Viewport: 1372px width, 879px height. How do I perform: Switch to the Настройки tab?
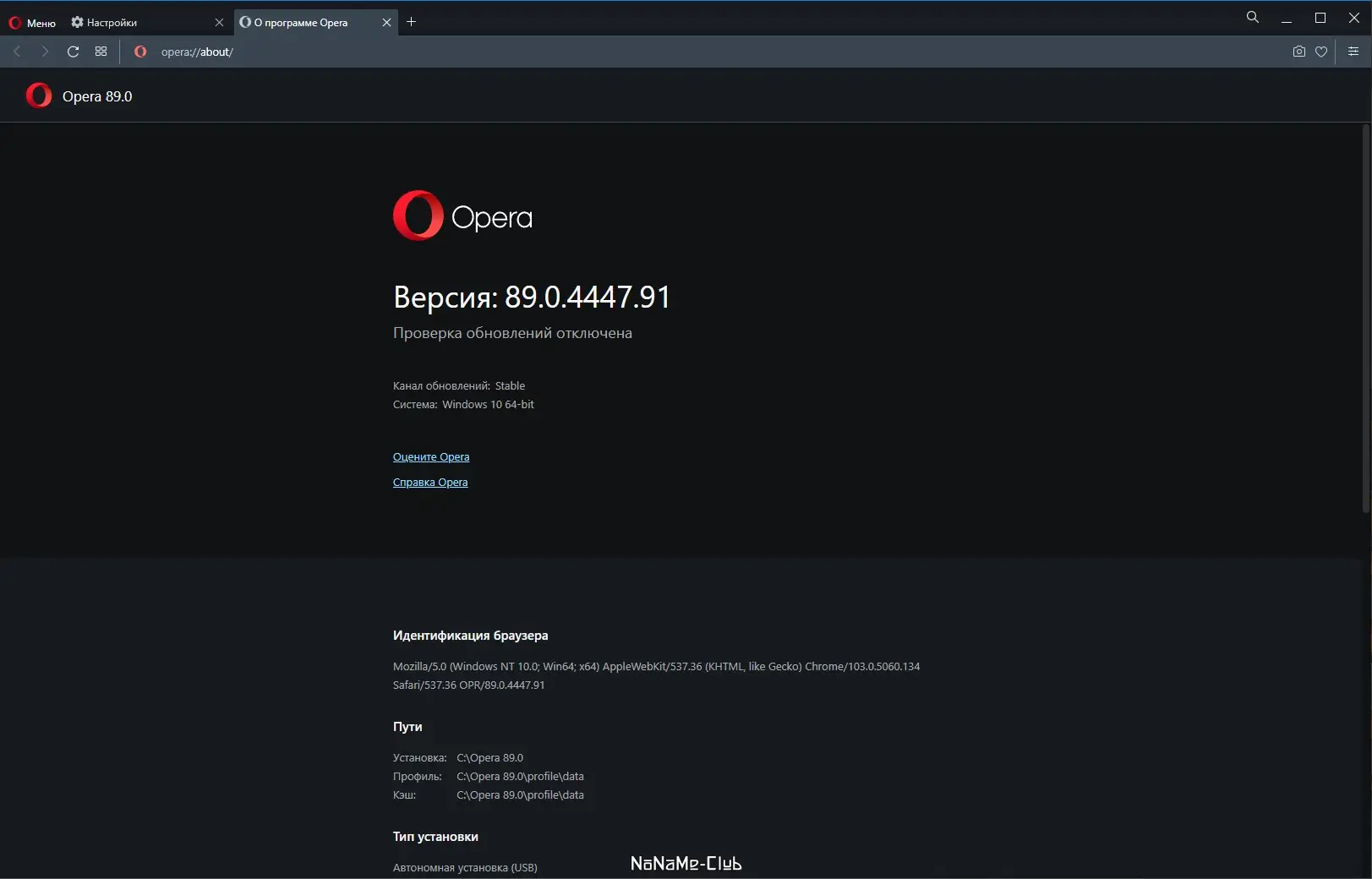click(135, 23)
